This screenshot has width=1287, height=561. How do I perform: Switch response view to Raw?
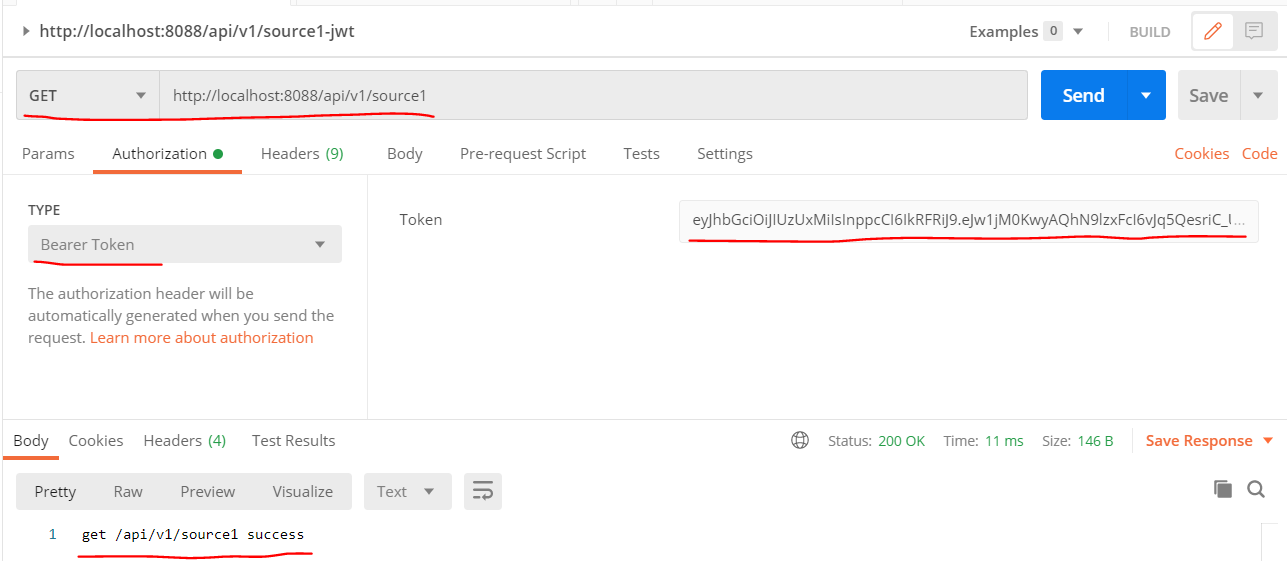pos(128,491)
